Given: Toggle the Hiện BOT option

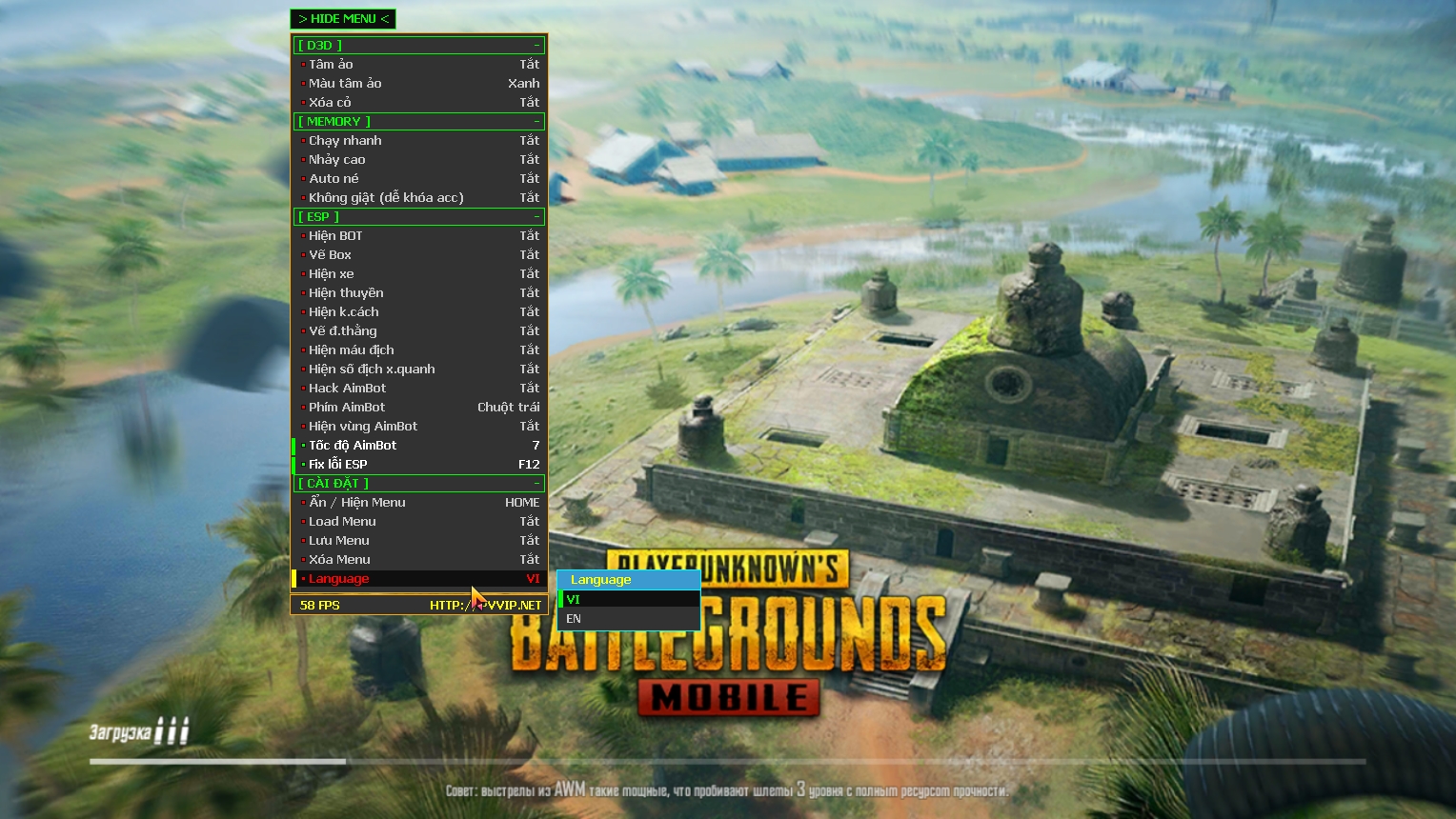Looking at the screenshot, I should pos(419,235).
